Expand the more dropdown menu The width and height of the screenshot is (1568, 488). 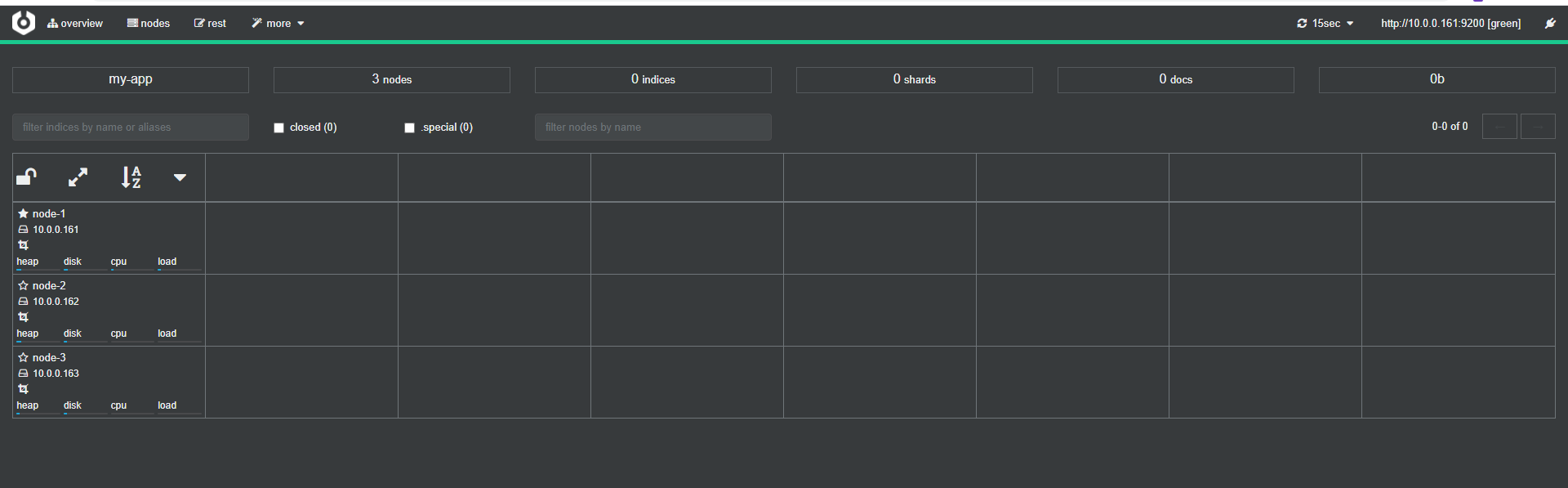pyautogui.click(x=278, y=23)
